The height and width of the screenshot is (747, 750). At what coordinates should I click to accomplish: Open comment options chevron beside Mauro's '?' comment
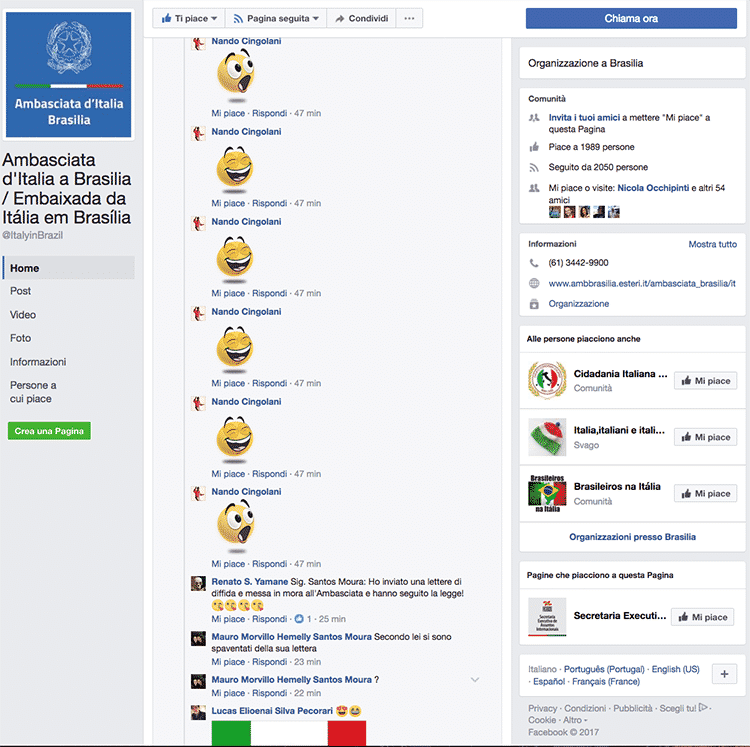point(474,680)
